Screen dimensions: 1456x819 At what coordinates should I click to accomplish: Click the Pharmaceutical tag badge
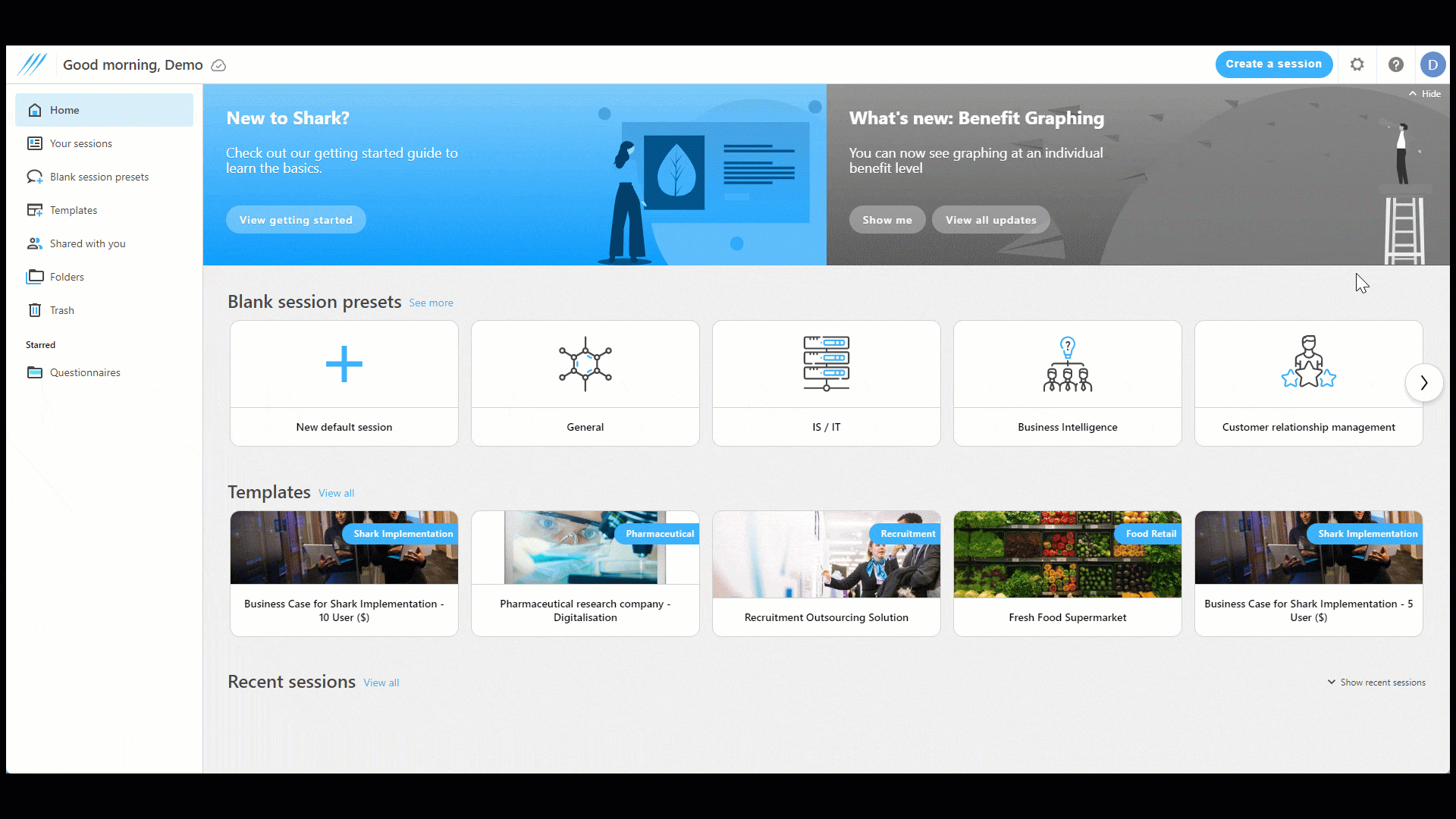click(x=658, y=534)
